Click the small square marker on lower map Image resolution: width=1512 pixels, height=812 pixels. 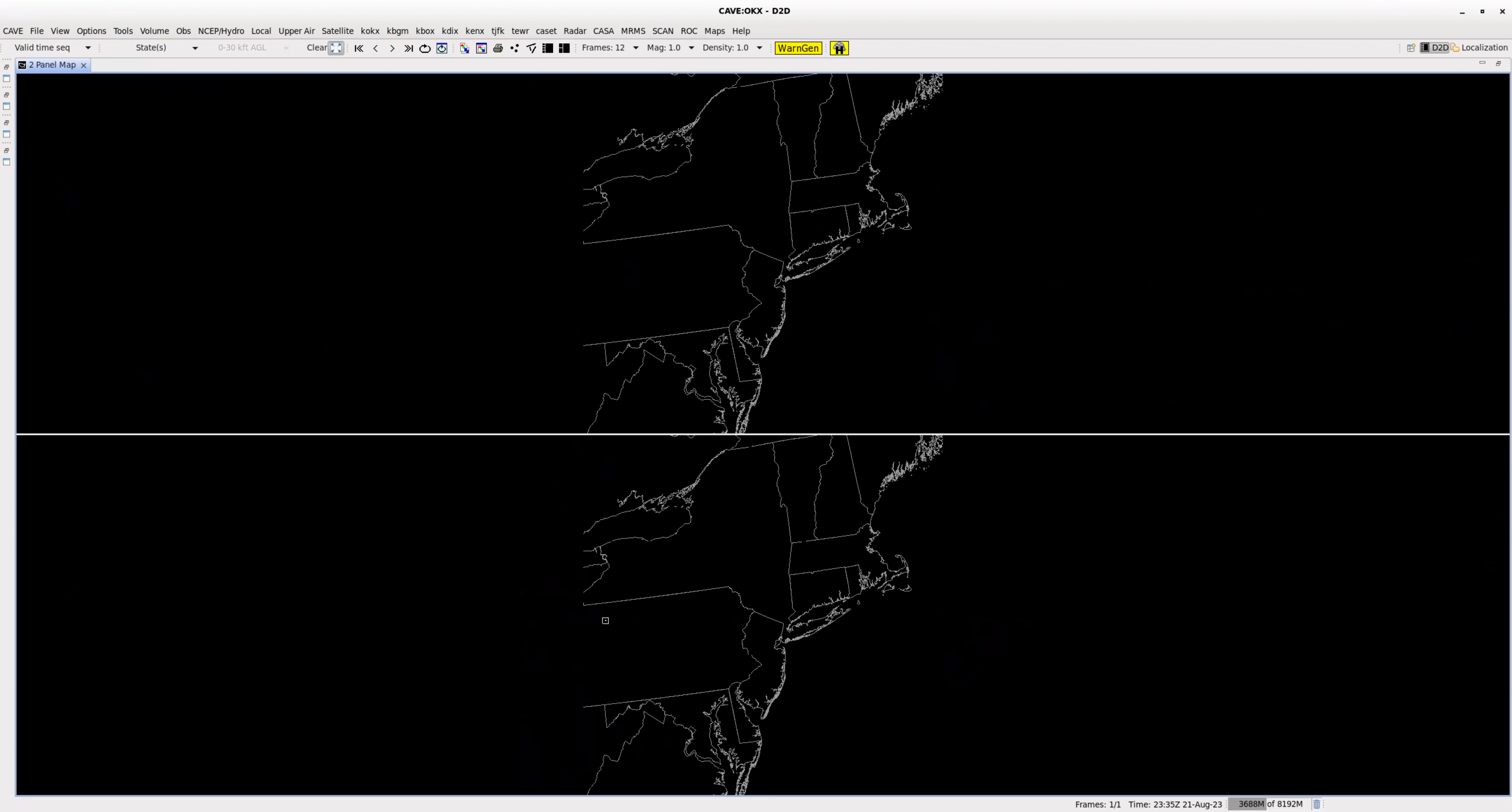point(605,621)
